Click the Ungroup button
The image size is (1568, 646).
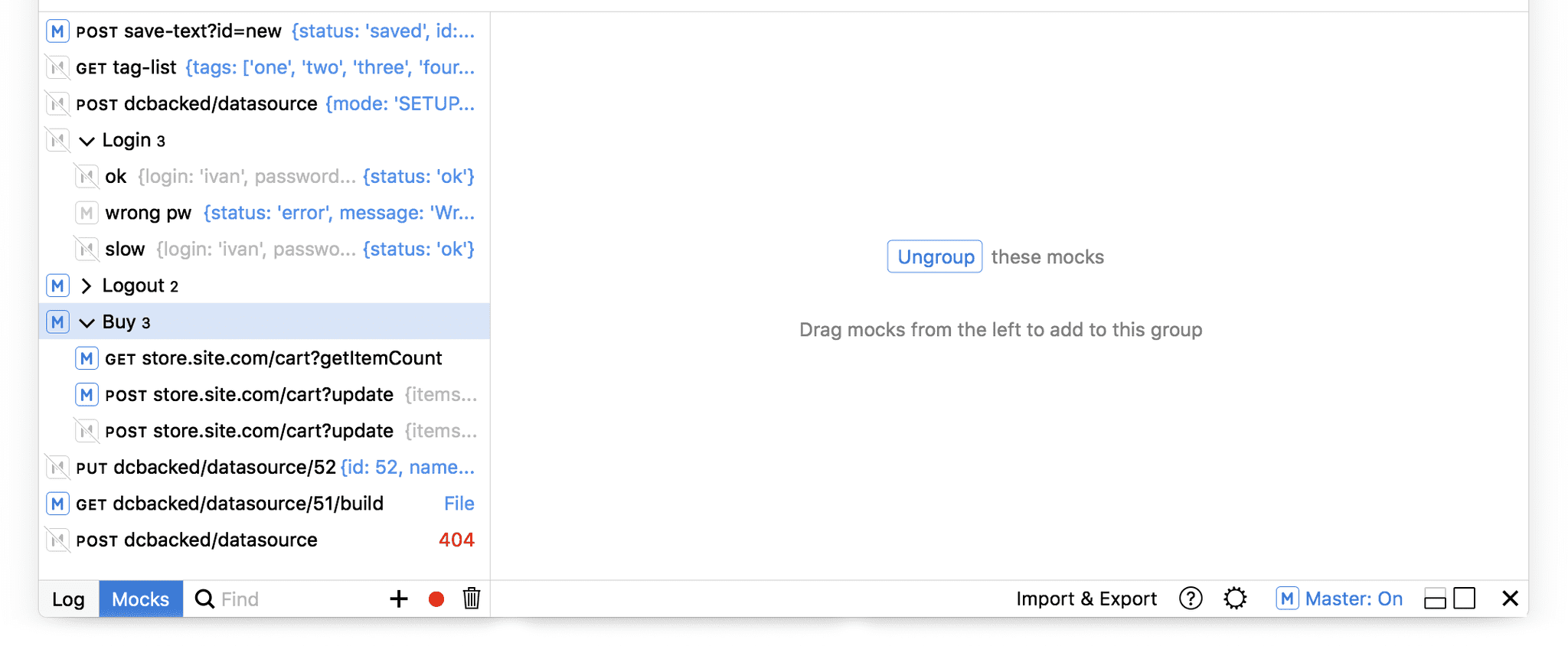(934, 256)
